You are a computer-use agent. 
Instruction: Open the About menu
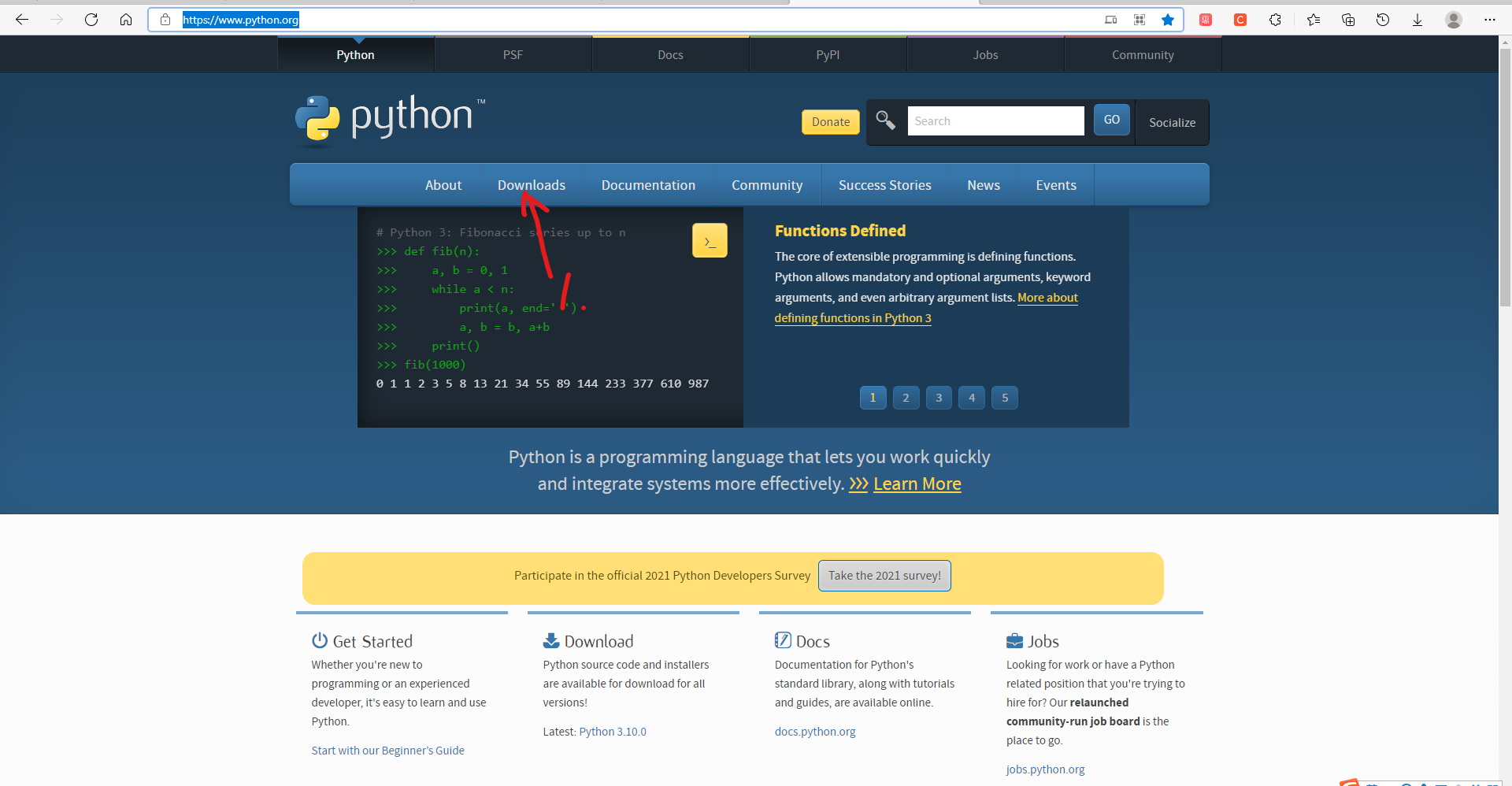pos(443,185)
